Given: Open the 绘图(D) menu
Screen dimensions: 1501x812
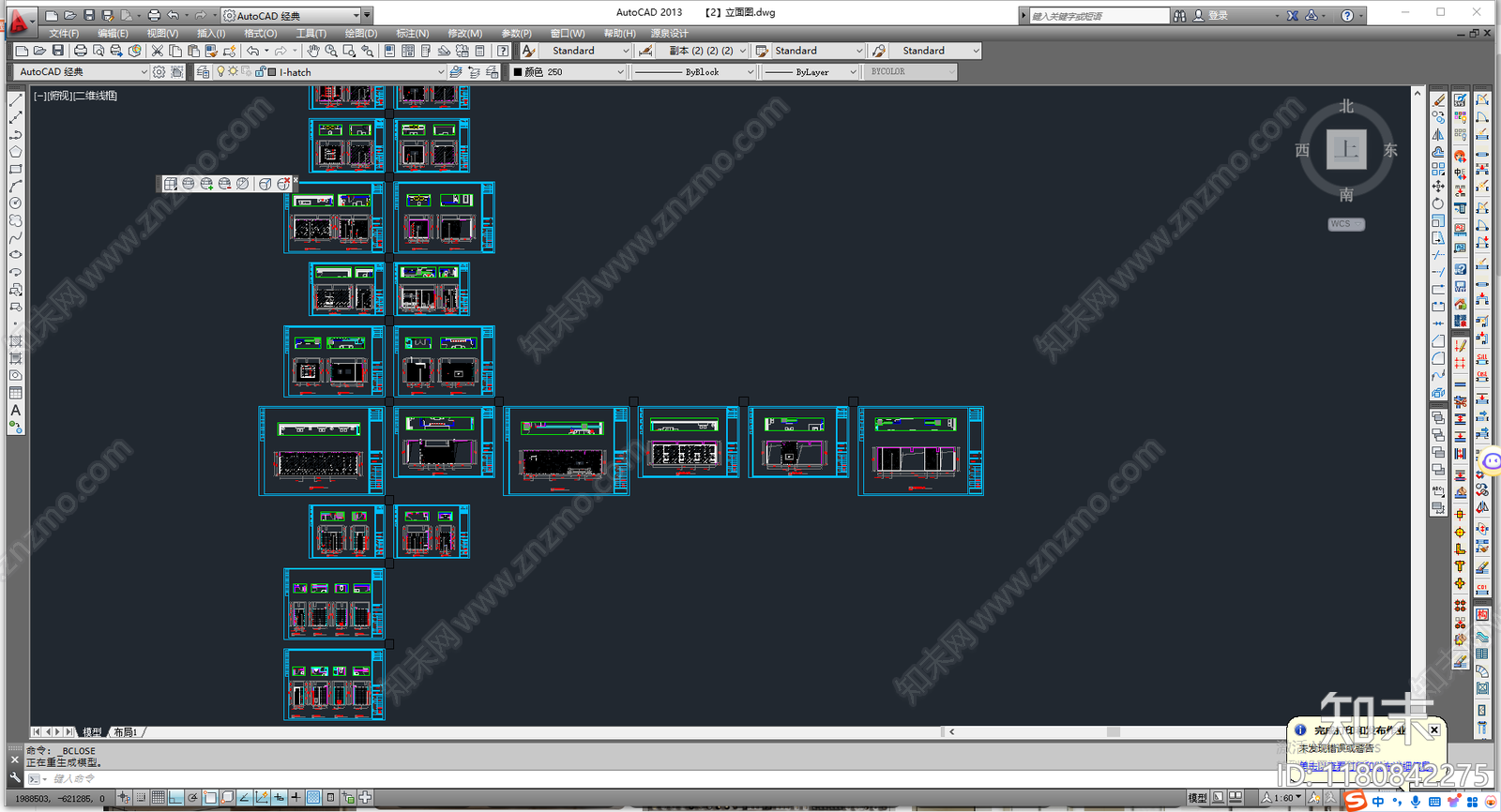Looking at the screenshot, I should click(361, 34).
